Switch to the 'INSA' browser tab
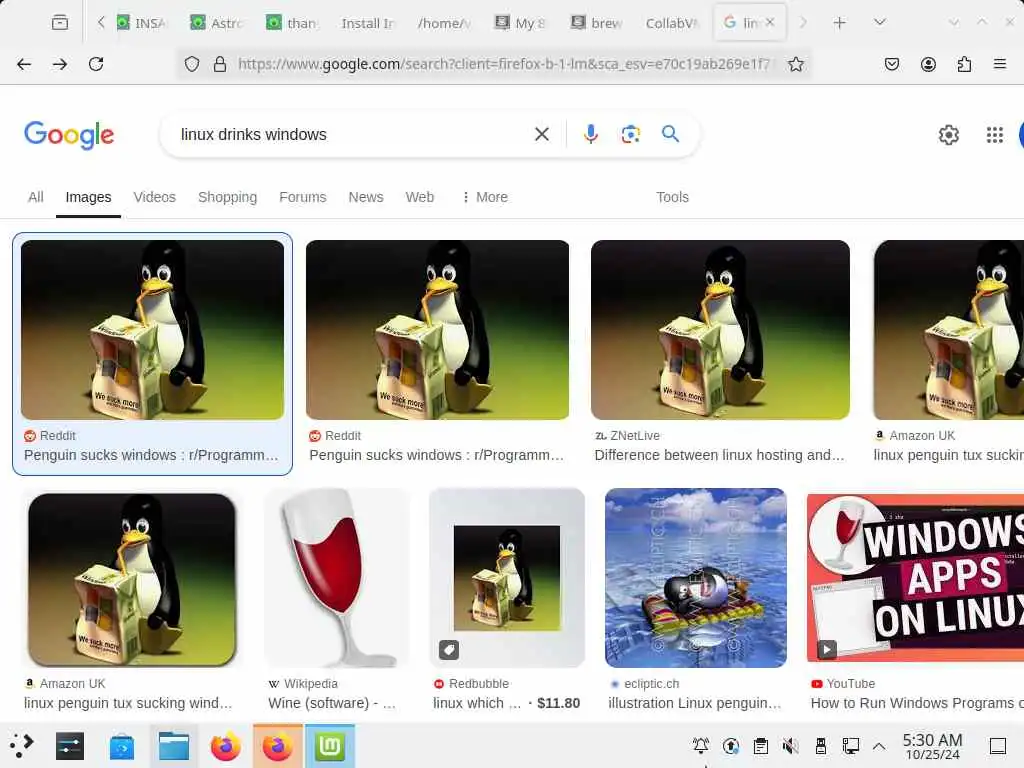The image size is (1024, 768). tap(141, 23)
